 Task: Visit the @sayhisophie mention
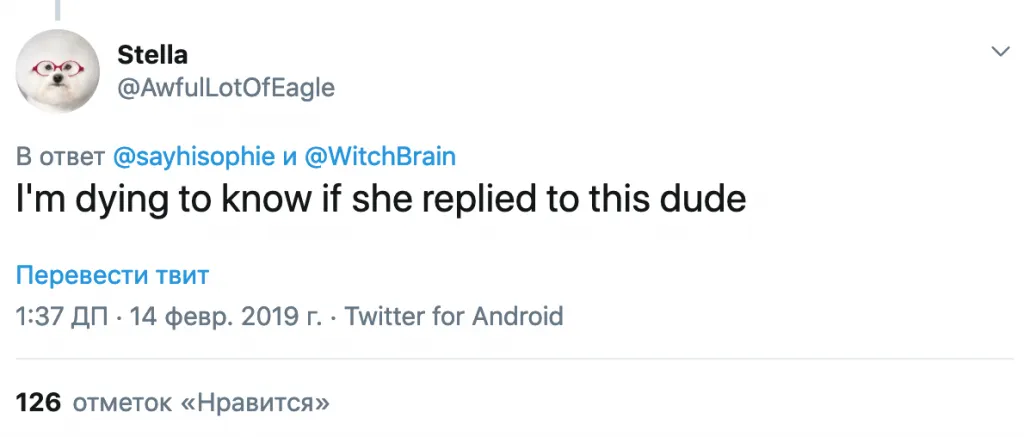[x=192, y=157]
